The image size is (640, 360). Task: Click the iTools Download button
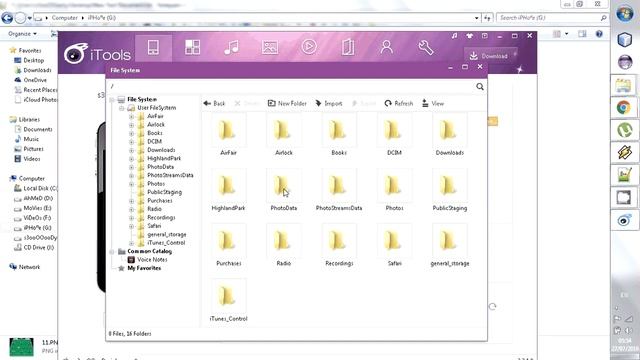click(x=491, y=56)
